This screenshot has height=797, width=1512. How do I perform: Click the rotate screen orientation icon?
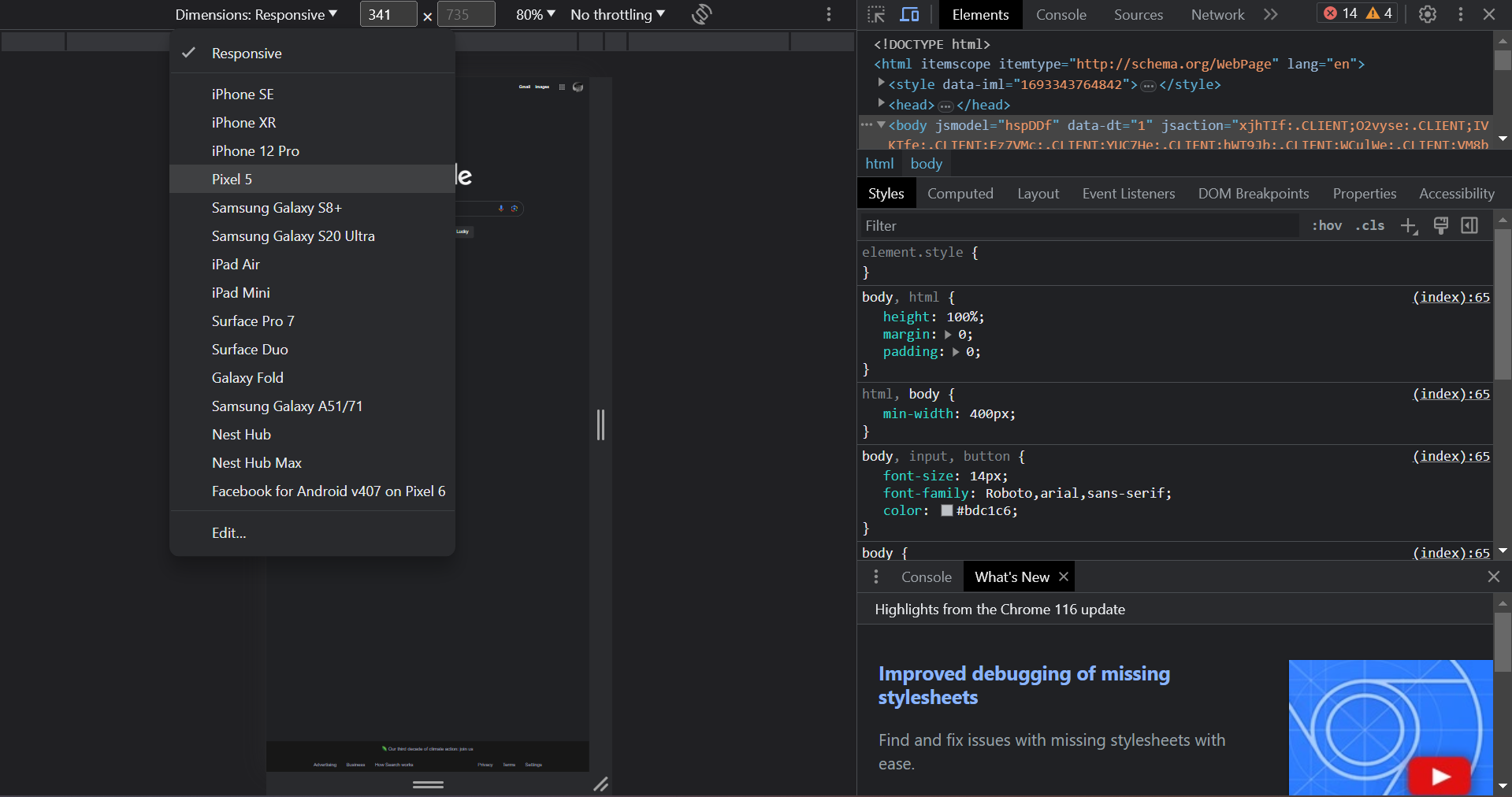click(x=701, y=14)
